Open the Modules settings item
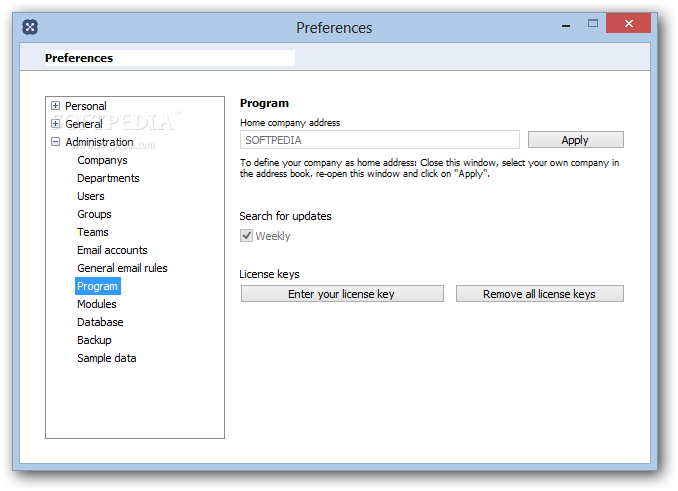The height and width of the screenshot is (491, 678). tap(97, 304)
